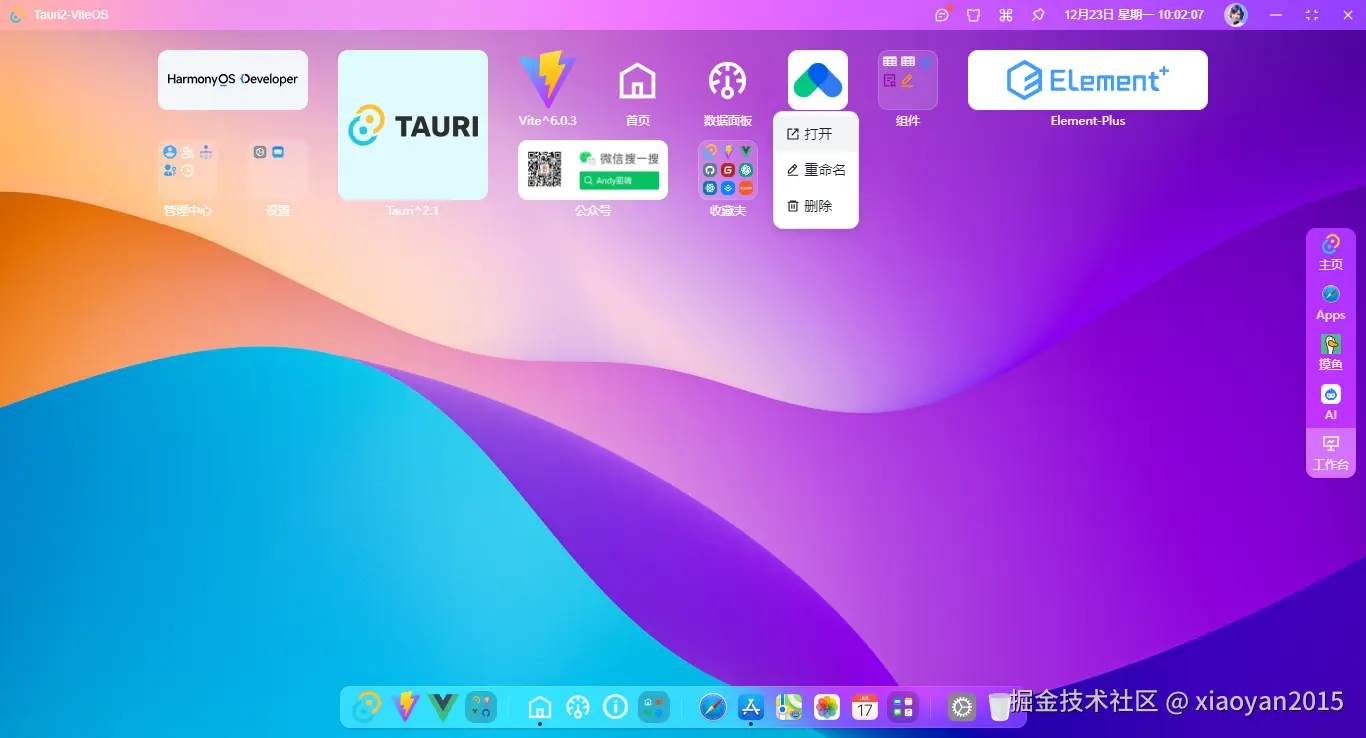Open the 设置 folder on desktop
1366x738 pixels.
click(278, 170)
